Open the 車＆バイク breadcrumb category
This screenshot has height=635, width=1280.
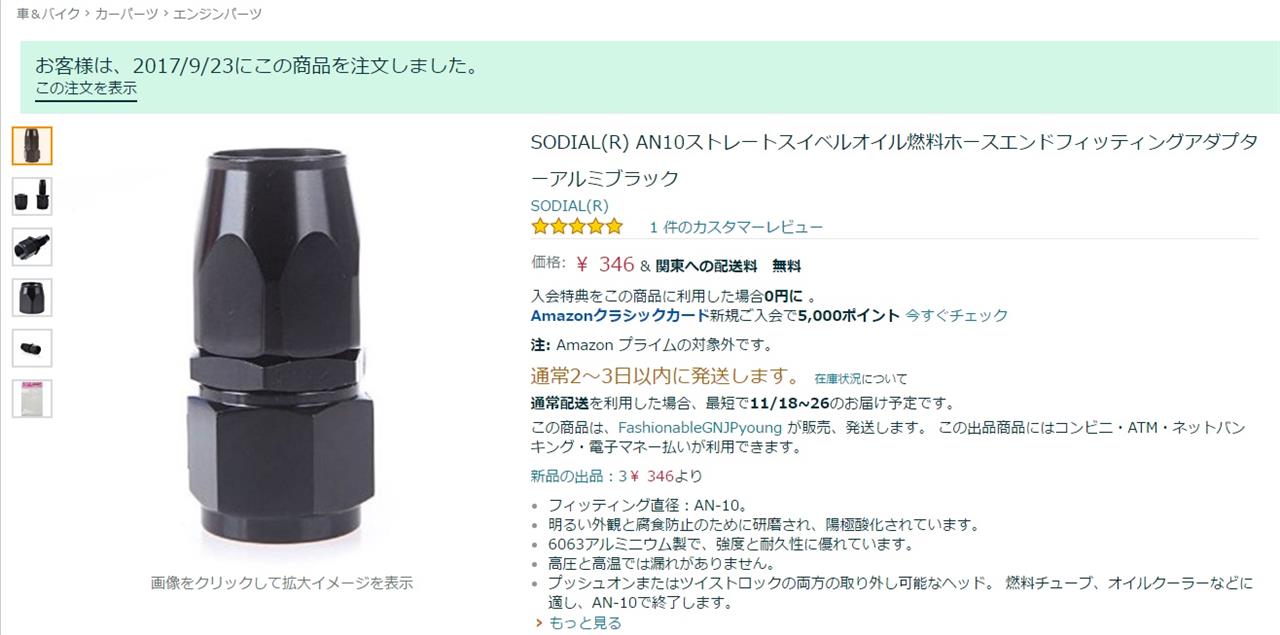[x=47, y=14]
